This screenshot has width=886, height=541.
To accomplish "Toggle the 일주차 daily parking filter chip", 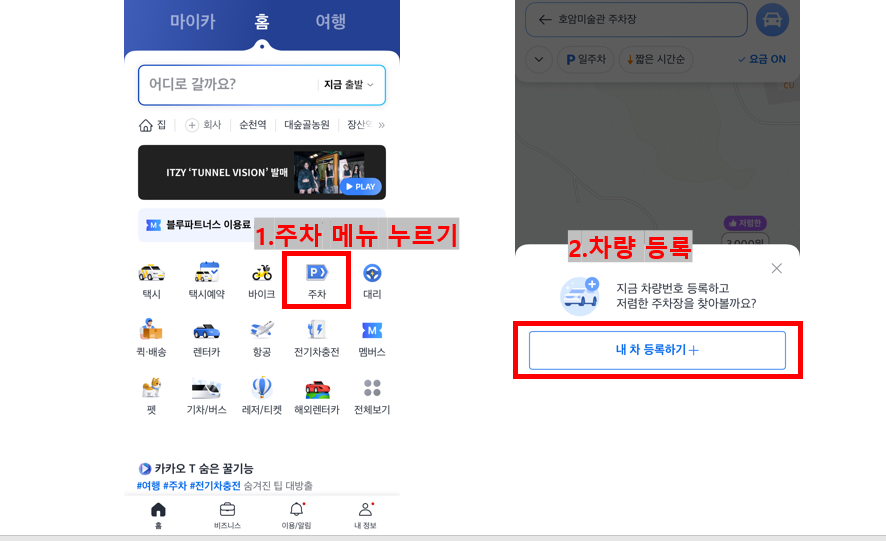I will click(x=586, y=60).
